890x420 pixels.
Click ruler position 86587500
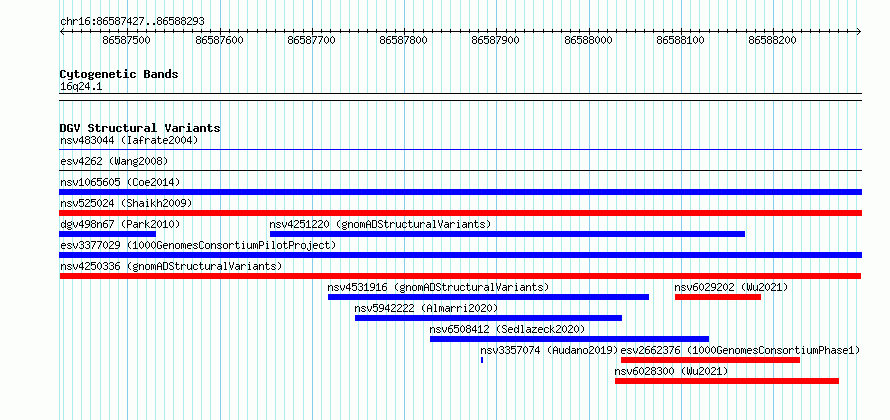point(127,40)
